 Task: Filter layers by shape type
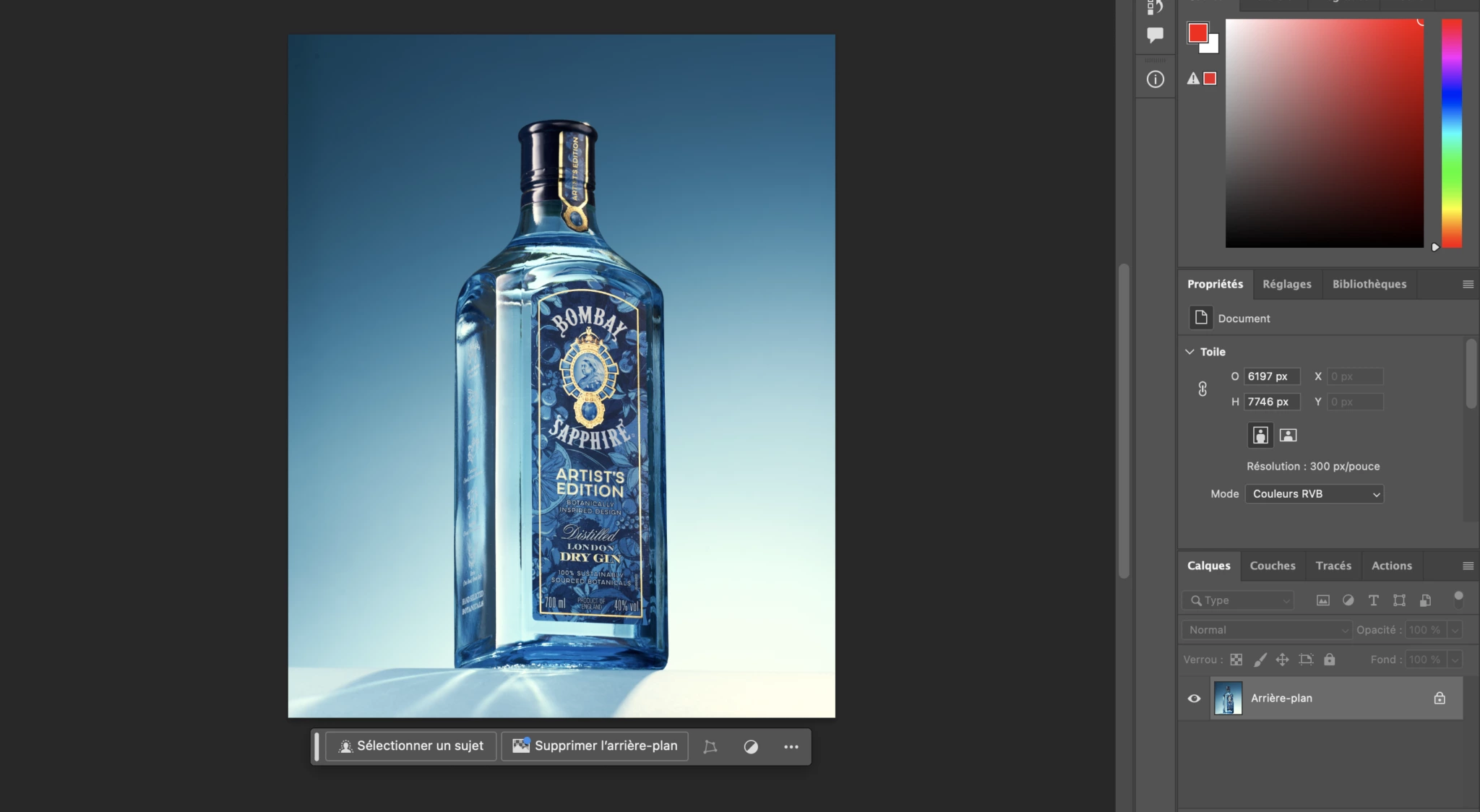[1399, 600]
